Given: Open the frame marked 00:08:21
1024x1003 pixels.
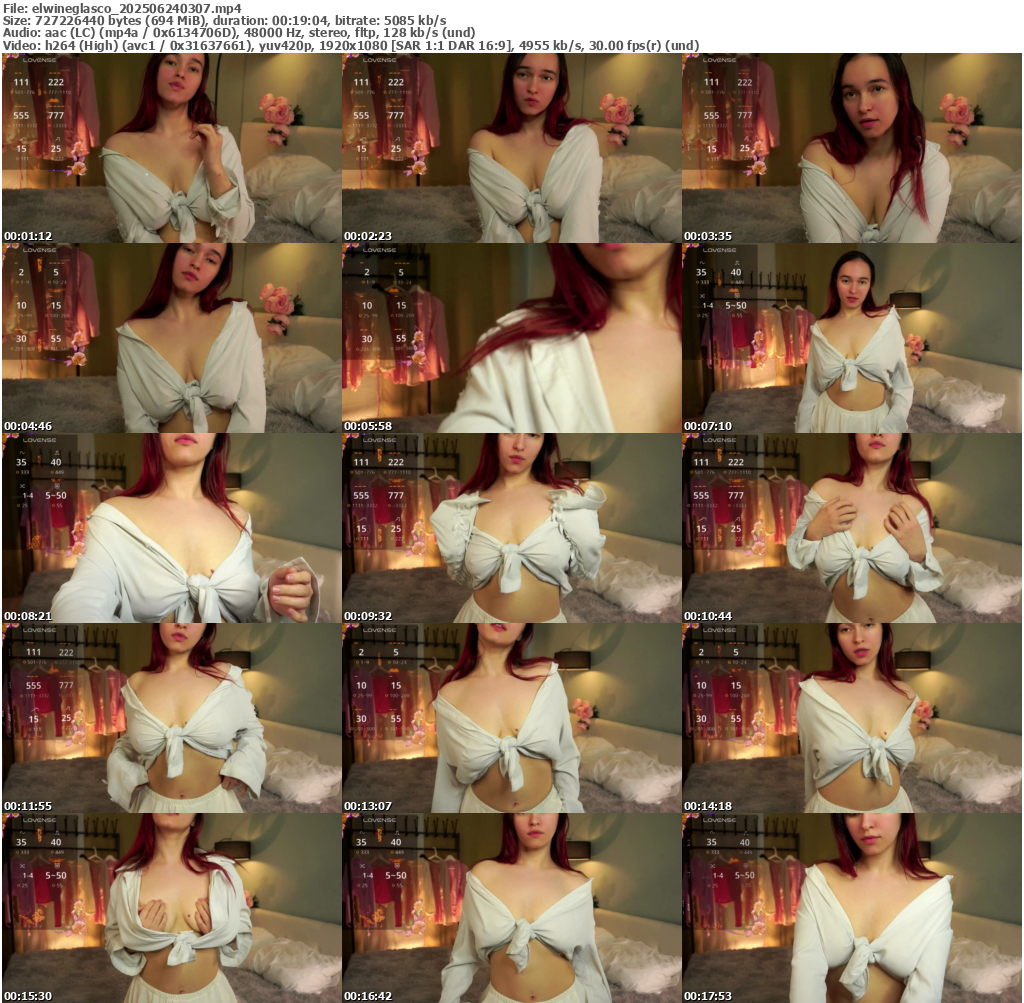Looking at the screenshot, I should (x=171, y=528).
